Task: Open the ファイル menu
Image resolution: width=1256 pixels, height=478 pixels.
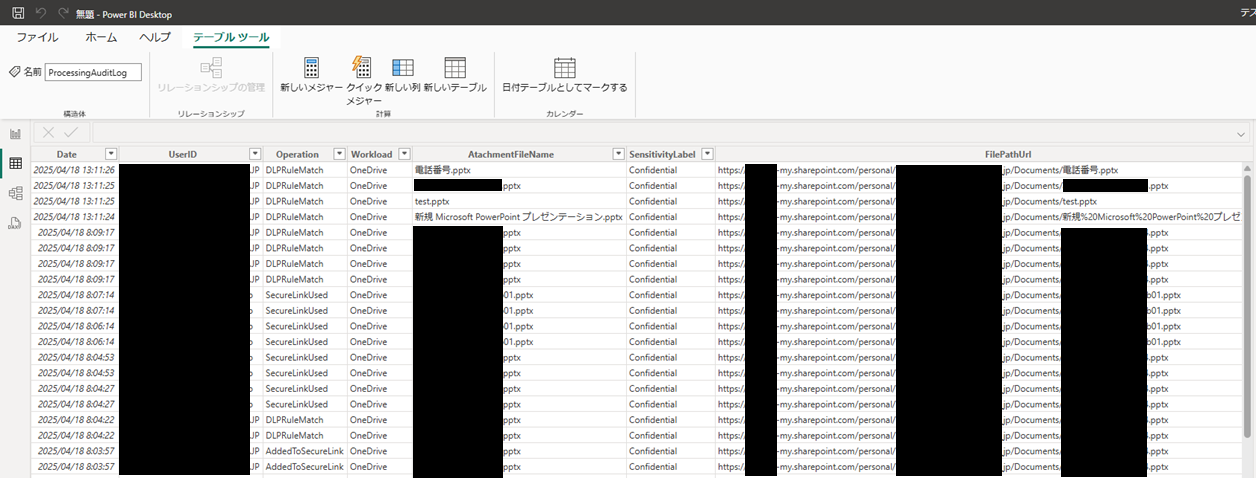Action: click(37, 37)
